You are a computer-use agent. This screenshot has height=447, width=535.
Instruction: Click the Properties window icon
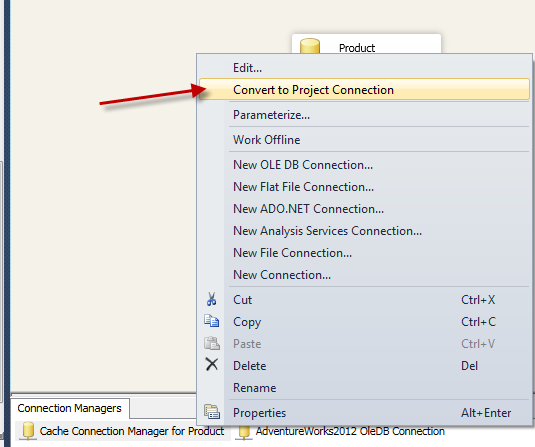click(x=212, y=412)
